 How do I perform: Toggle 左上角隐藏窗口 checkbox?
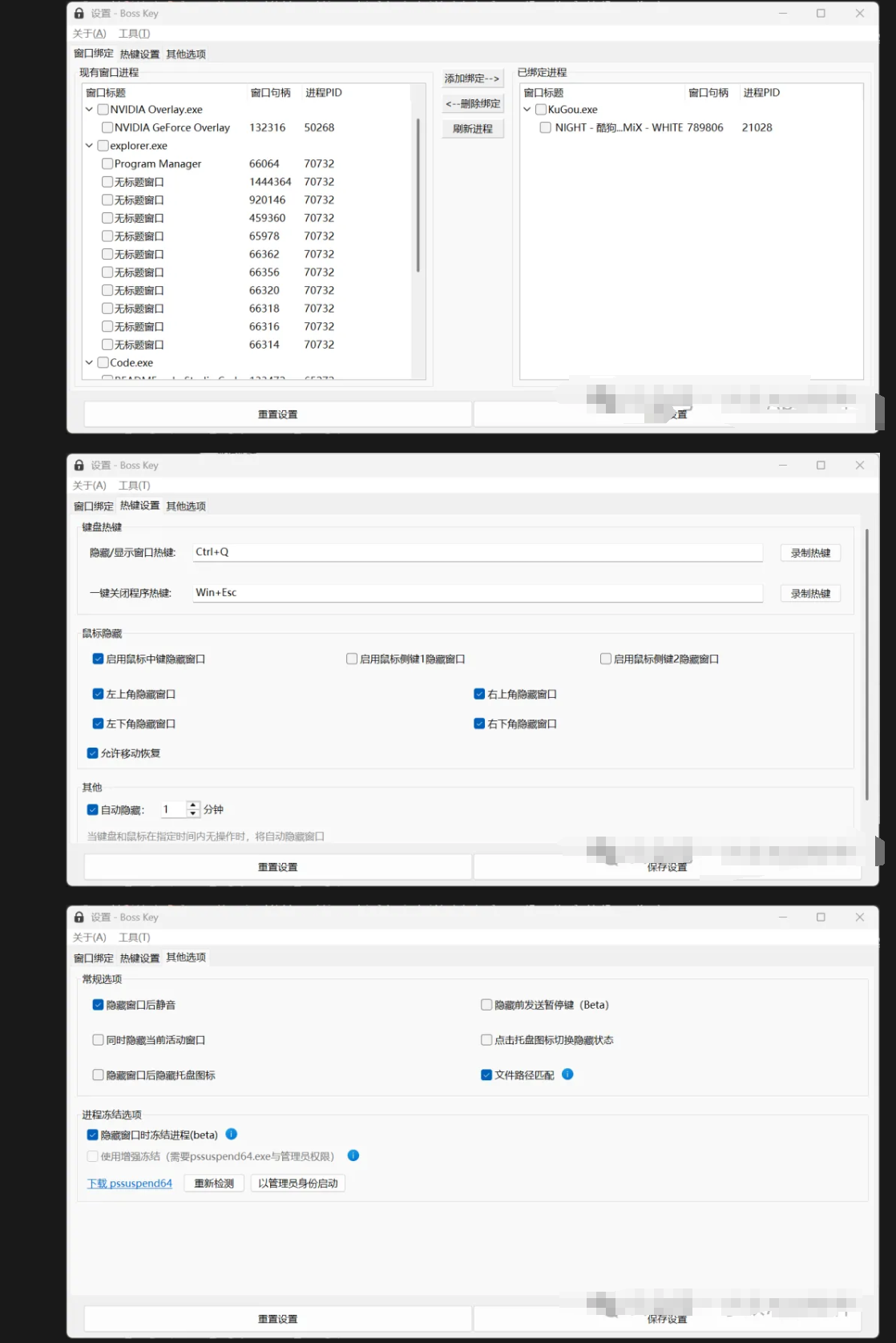coord(99,694)
